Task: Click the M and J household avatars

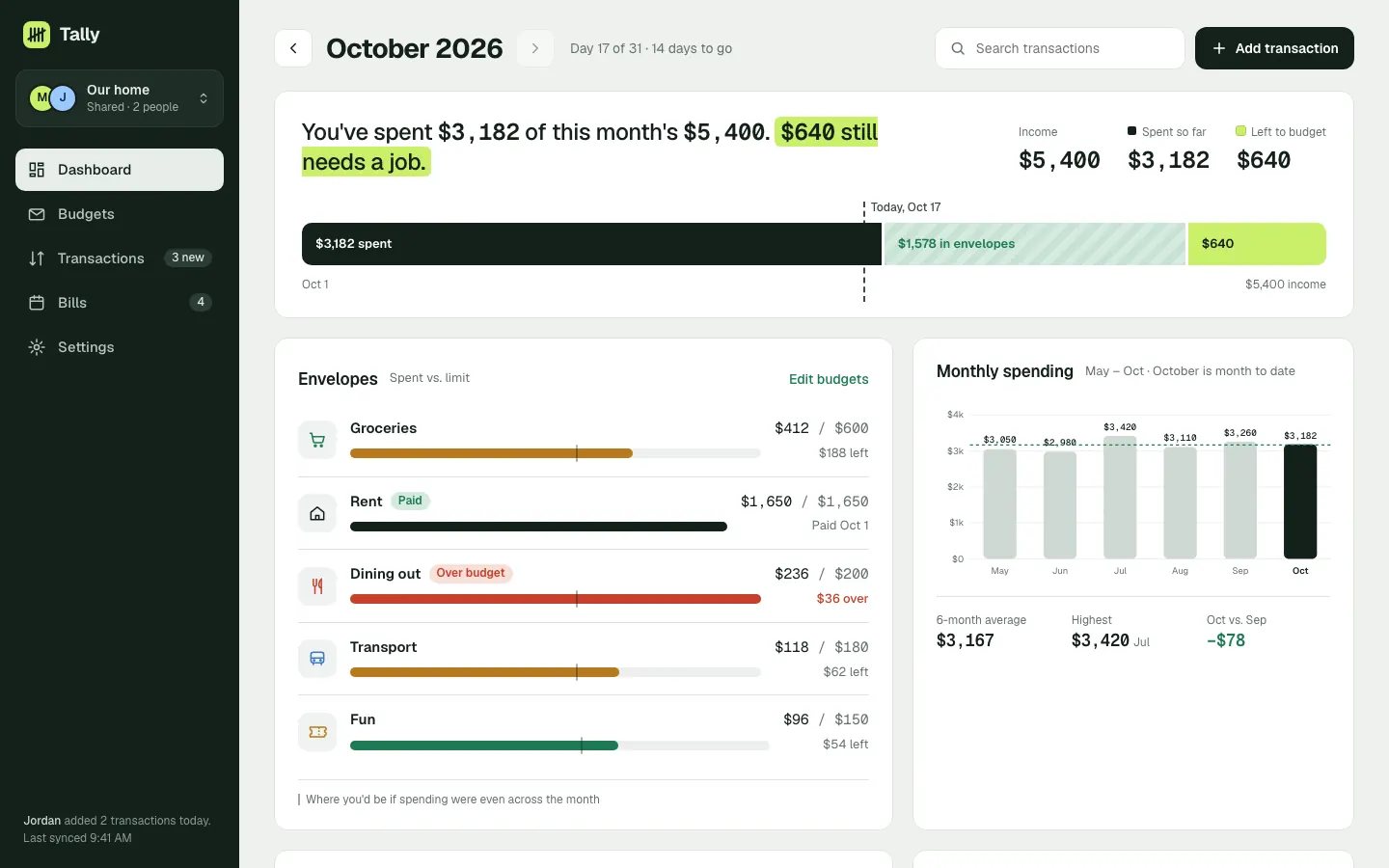Action: tap(52, 97)
